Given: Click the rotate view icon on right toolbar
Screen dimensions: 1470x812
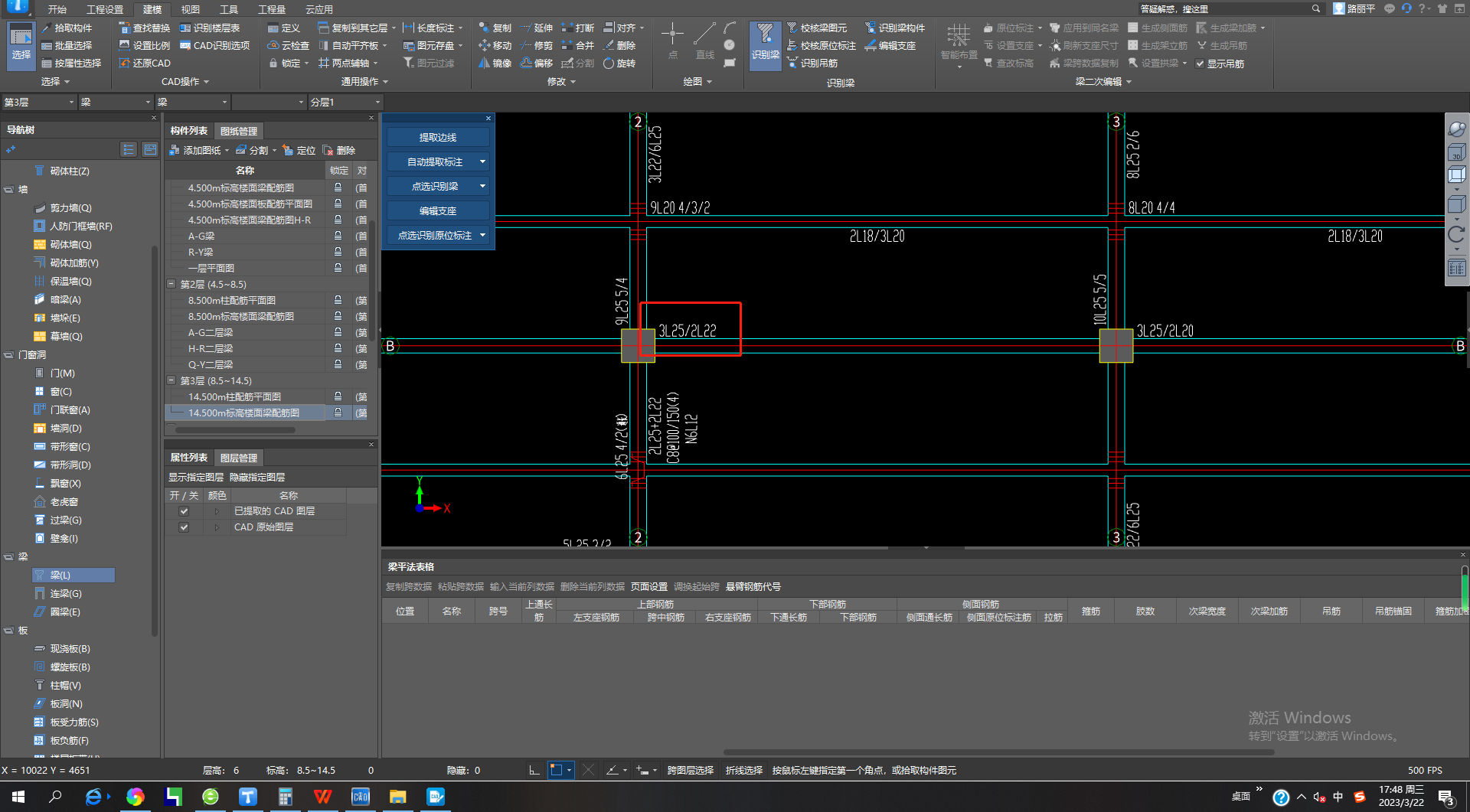Looking at the screenshot, I should 1456,234.
